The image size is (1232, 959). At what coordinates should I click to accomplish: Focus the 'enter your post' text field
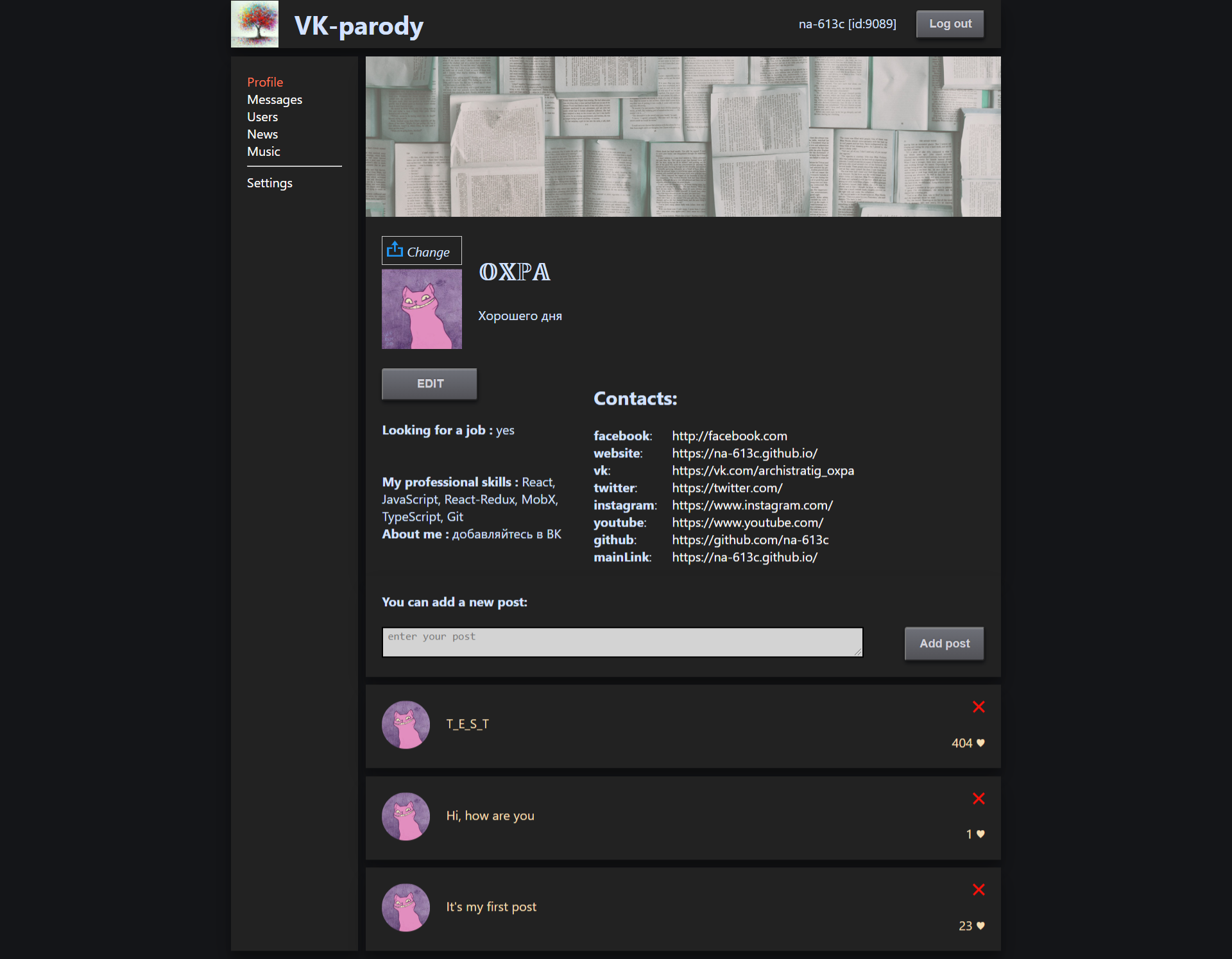pyautogui.click(x=622, y=642)
